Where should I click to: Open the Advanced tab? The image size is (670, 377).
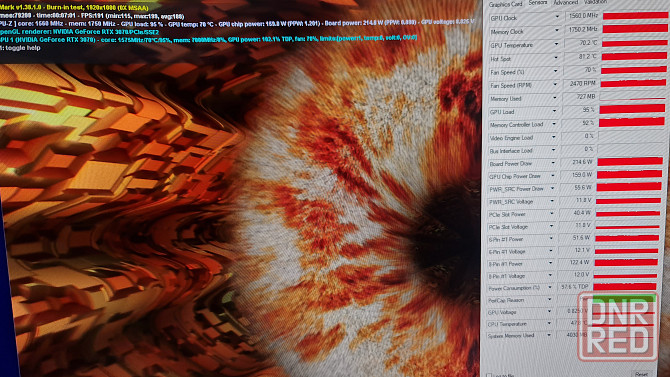(x=566, y=3)
